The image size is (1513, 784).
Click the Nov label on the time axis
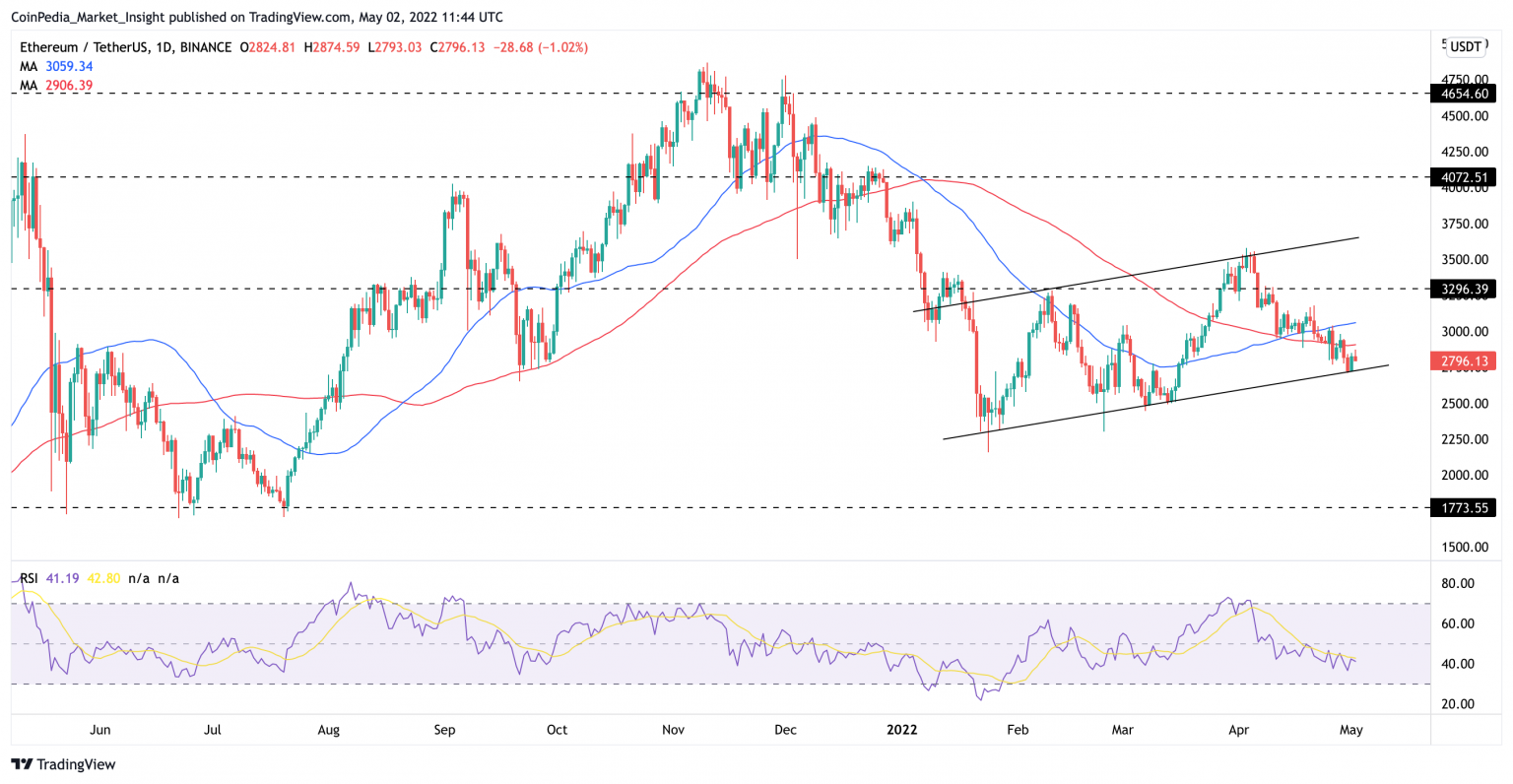click(x=673, y=730)
